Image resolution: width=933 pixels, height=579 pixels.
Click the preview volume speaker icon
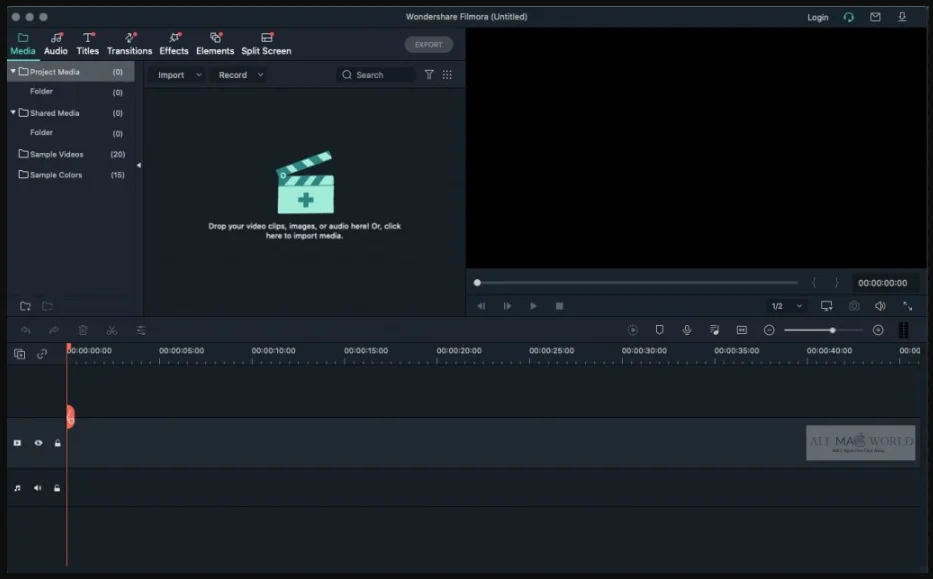point(880,306)
